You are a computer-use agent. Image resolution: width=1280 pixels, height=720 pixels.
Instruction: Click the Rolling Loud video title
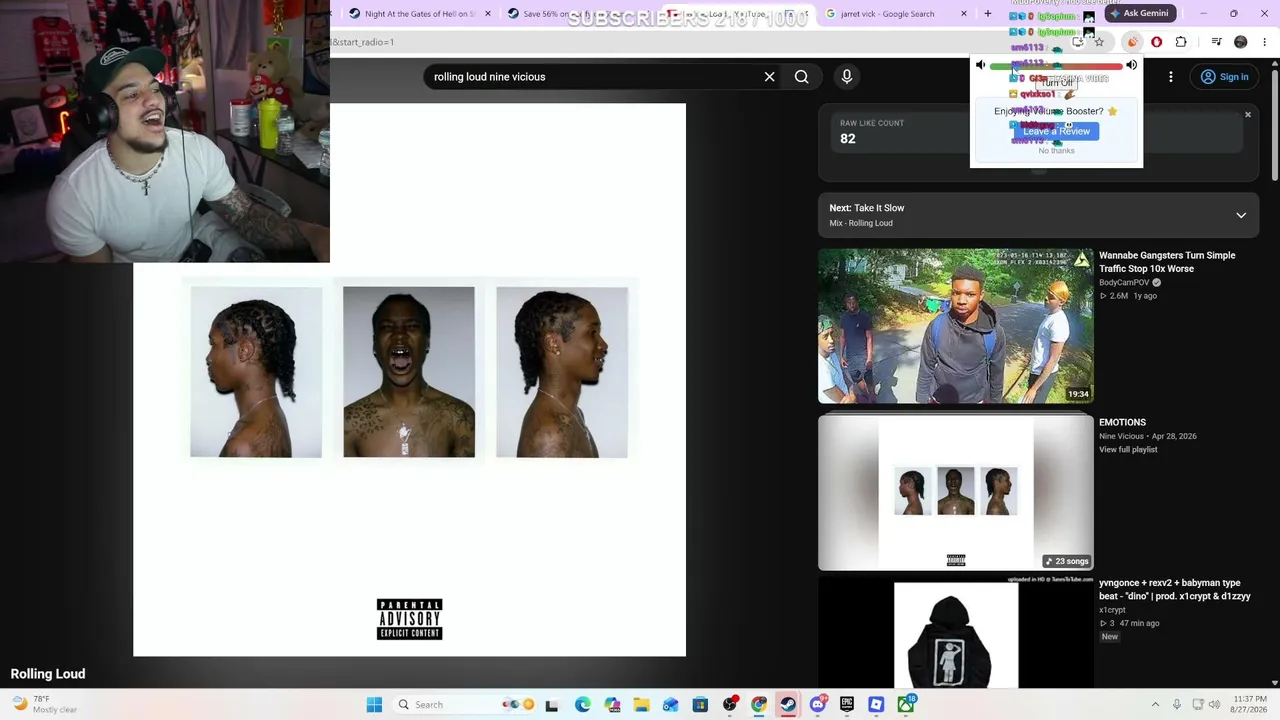(48, 674)
